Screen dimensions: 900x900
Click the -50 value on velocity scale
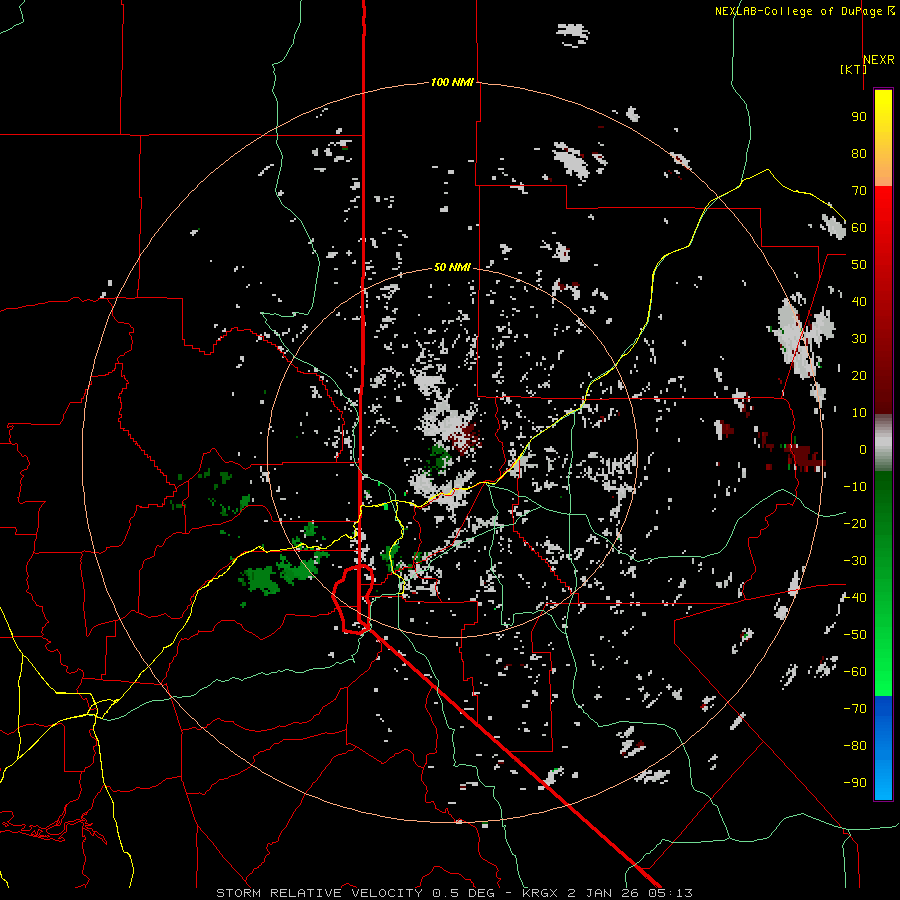pyautogui.click(x=855, y=635)
